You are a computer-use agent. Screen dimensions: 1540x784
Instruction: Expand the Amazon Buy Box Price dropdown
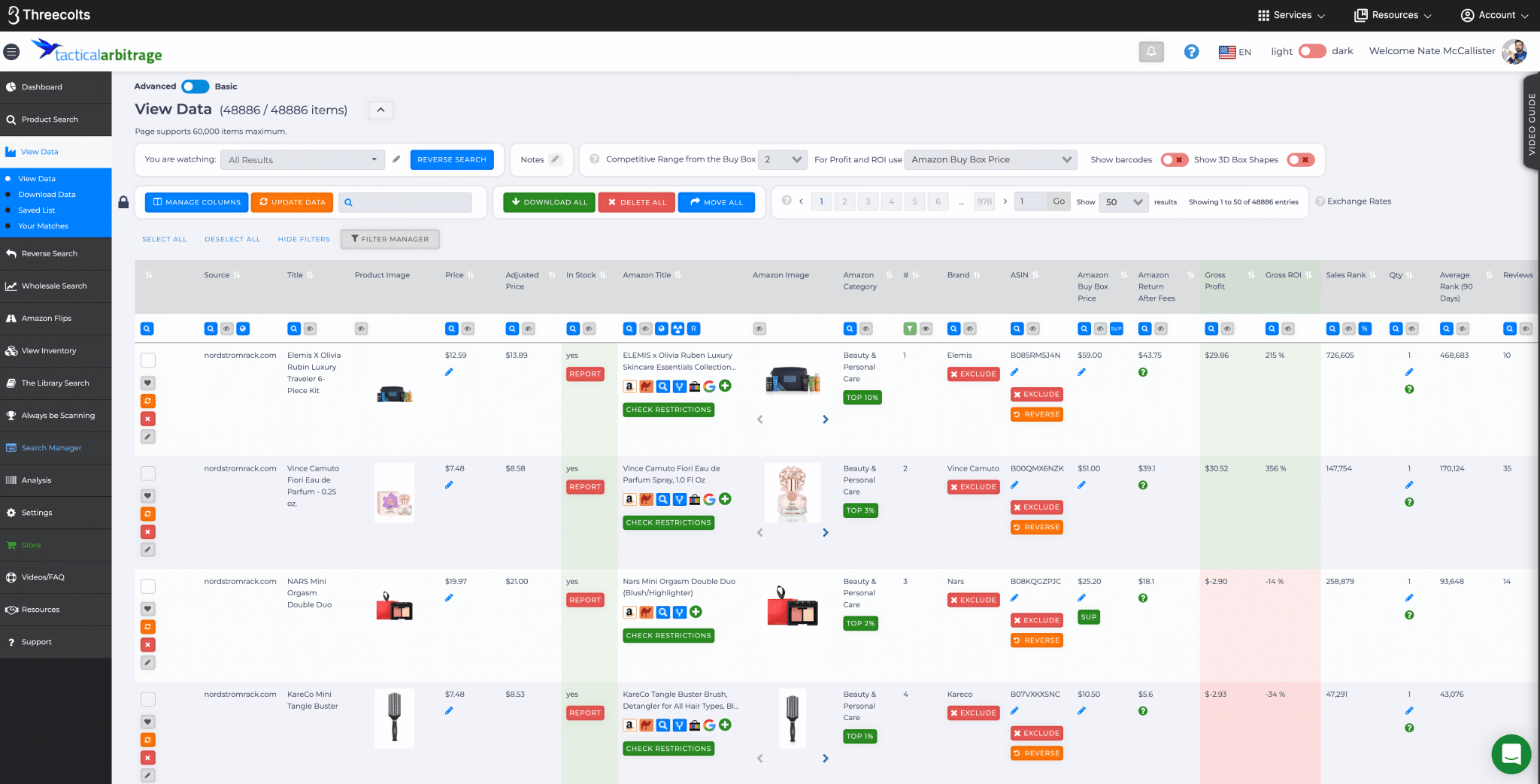(990, 159)
